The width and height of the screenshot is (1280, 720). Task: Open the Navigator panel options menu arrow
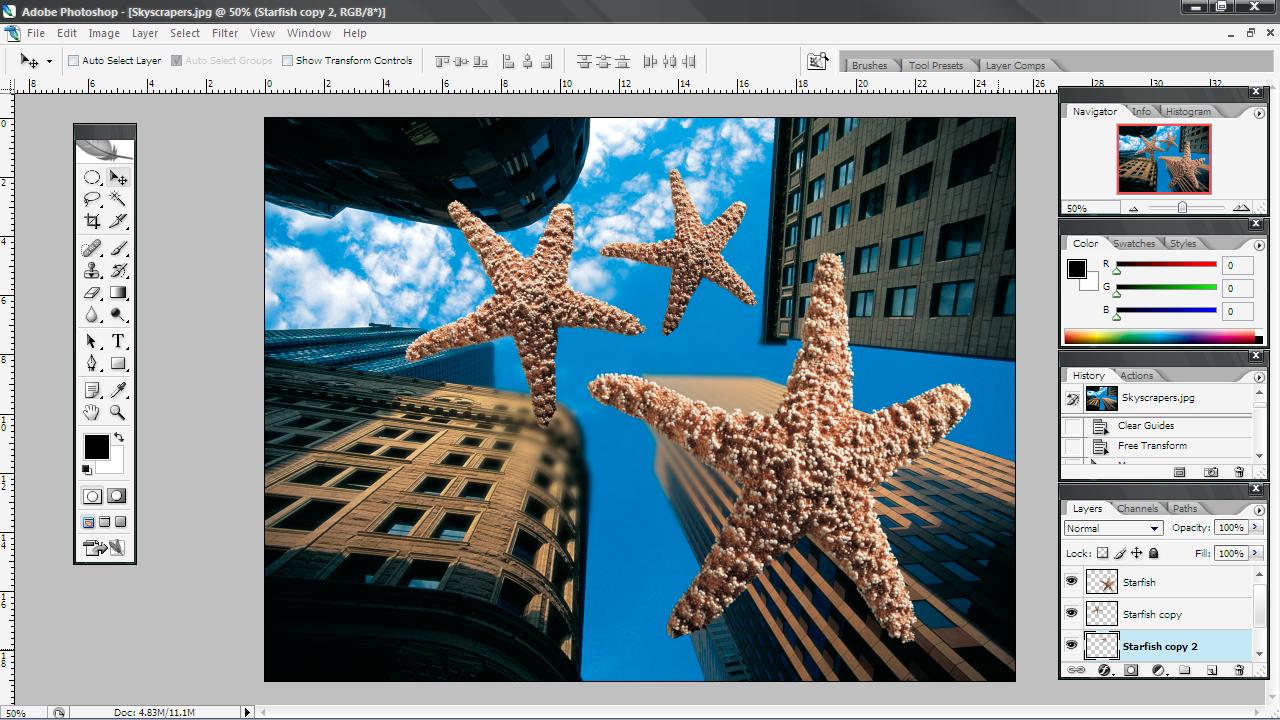point(1258,113)
